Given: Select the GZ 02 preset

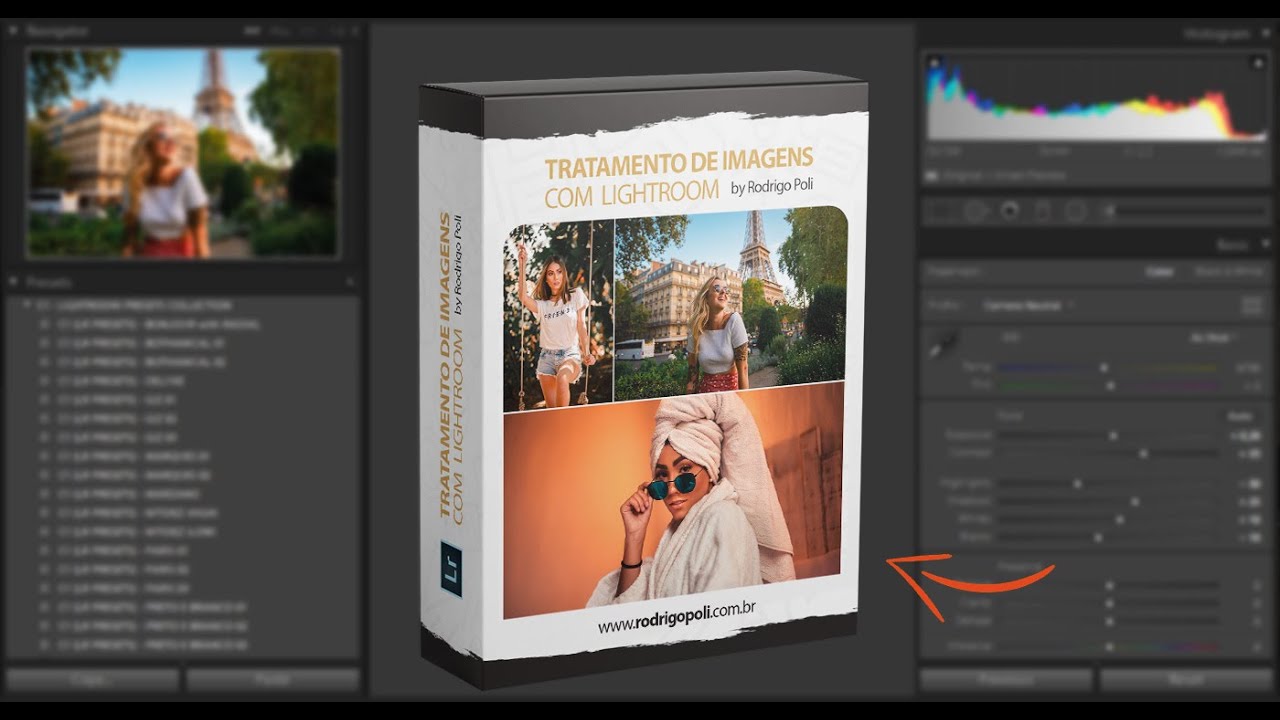Looking at the screenshot, I should click(117, 417).
